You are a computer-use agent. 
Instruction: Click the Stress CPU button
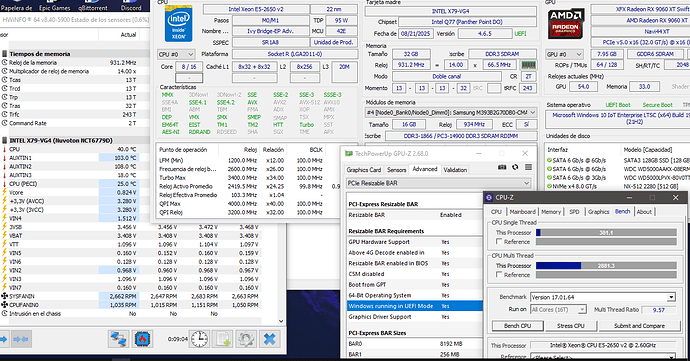click(570, 326)
